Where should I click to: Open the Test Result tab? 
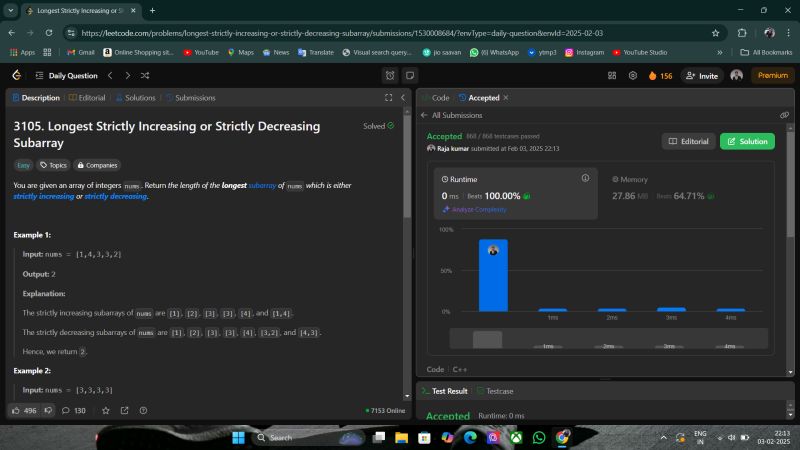(444, 391)
